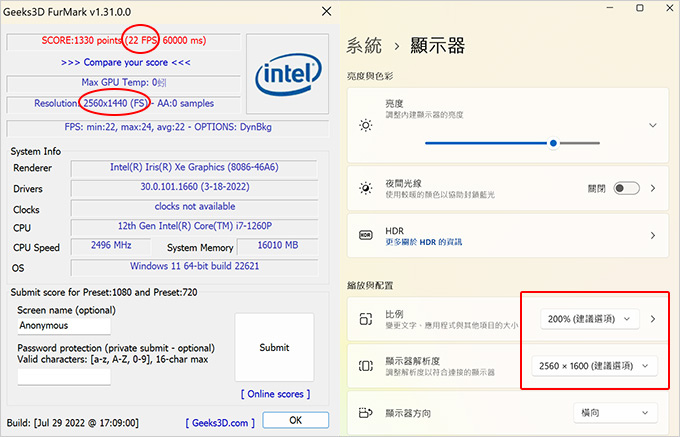Click the Submit score for Preset:1080 label
Viewport: 680px width, 437px height.
[x=104, y=292]
